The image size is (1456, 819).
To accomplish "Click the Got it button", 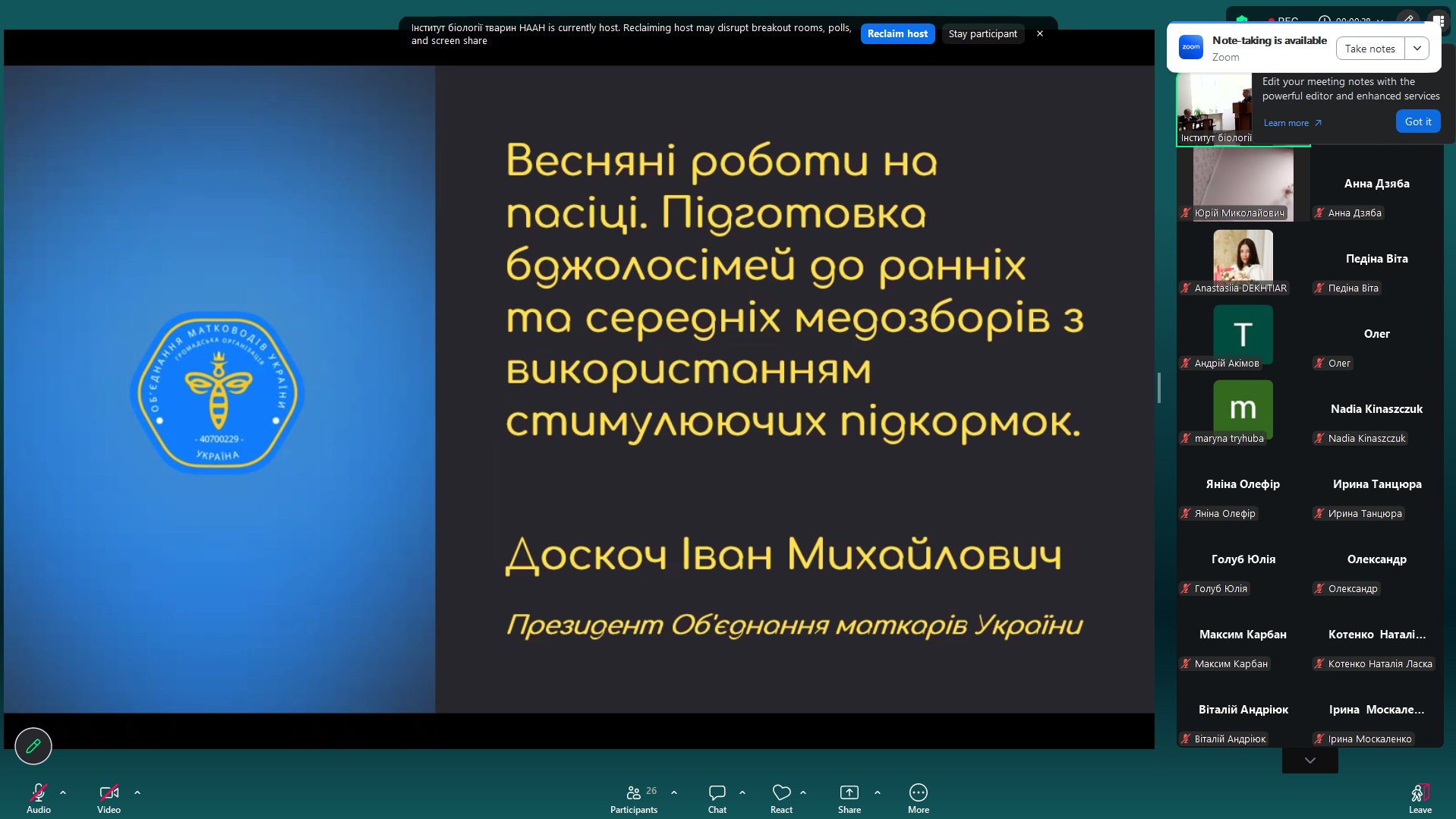I will coord(1417,121).
